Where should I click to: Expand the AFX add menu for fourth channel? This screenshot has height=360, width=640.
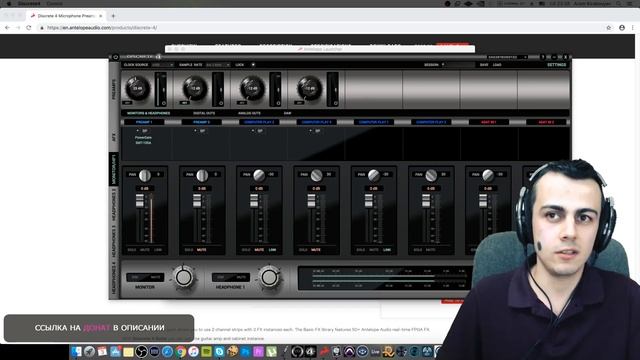[310, 131]
